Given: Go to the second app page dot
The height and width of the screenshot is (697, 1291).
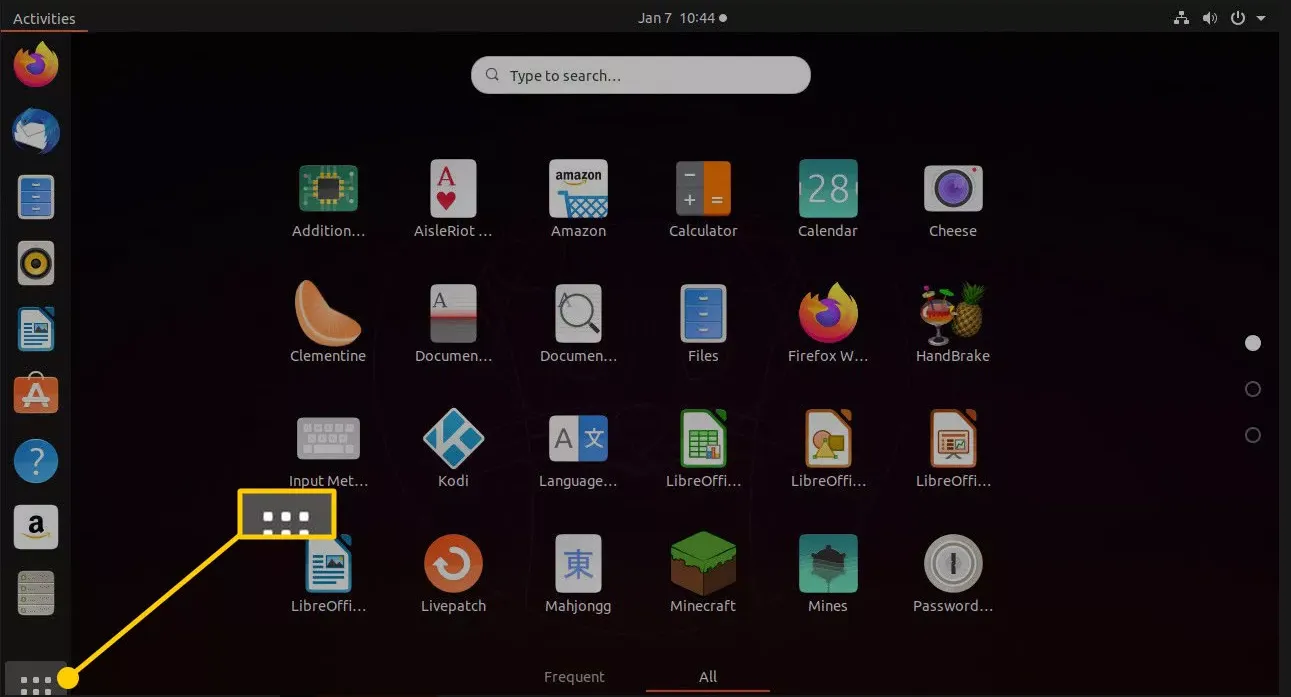Looking at the screenshot, I should point(1253,389).
